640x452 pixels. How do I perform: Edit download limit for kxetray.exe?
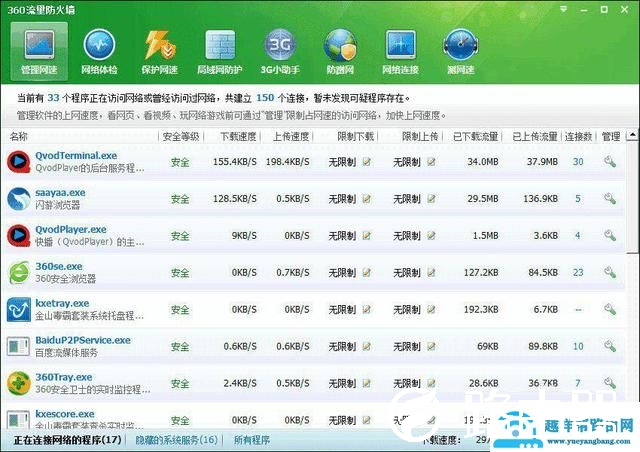367,309
